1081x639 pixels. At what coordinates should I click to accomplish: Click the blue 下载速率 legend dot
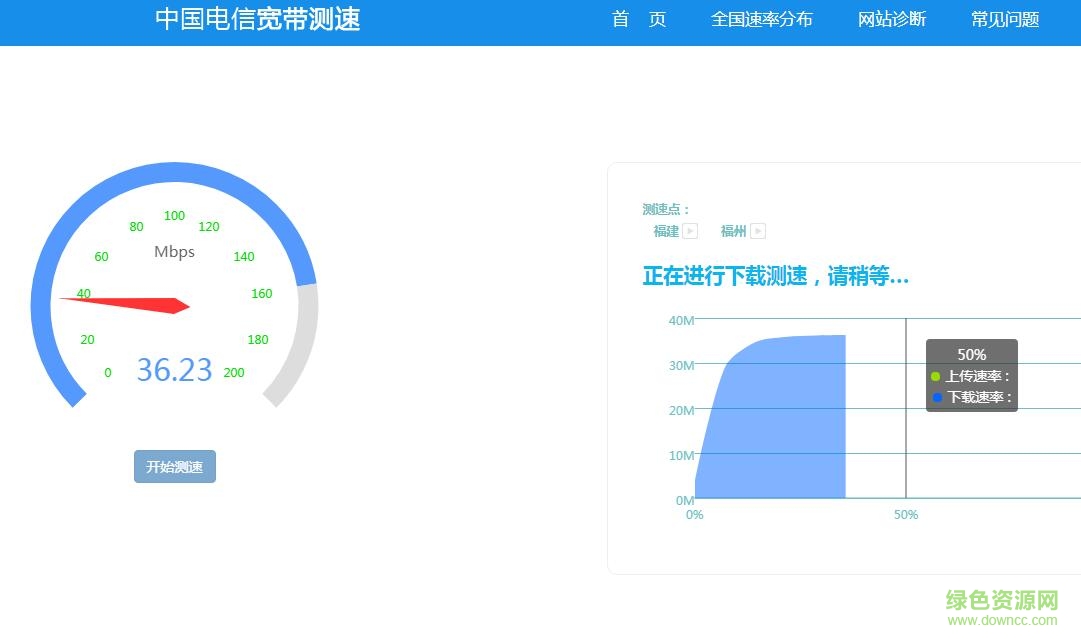[x=935, y=399]
